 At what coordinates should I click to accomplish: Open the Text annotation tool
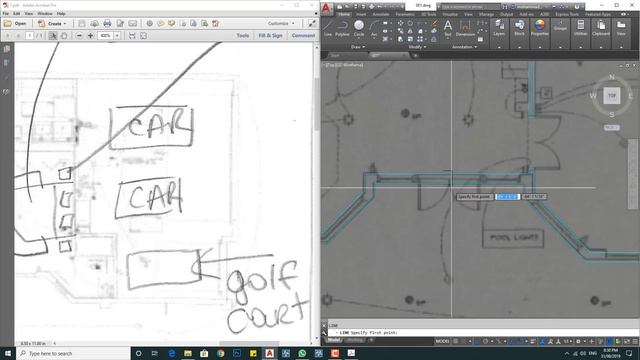coord(448,28)
